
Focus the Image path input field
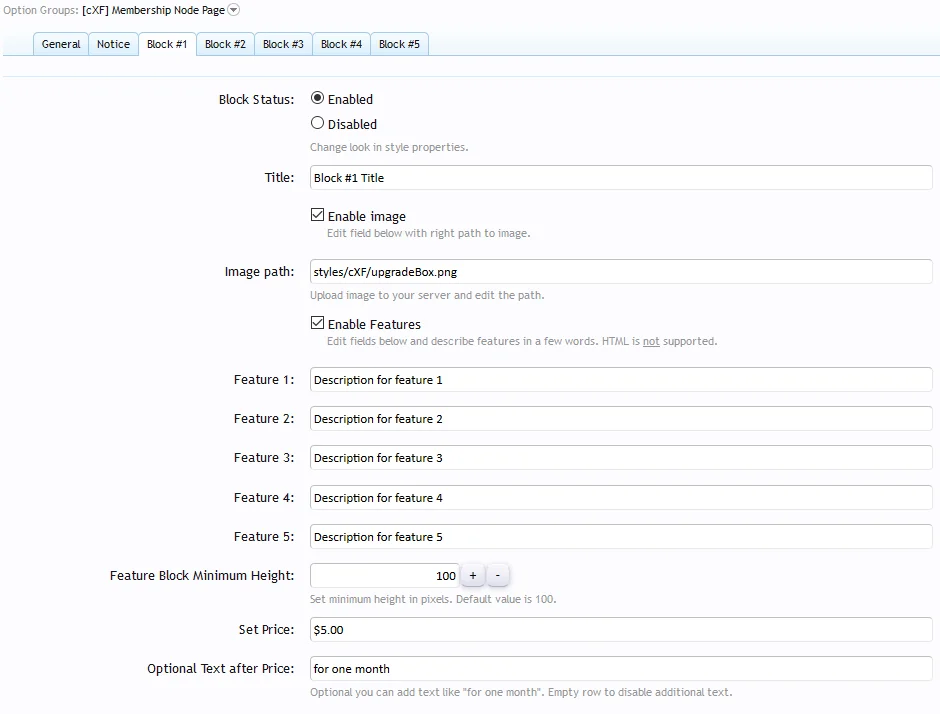point(620,272)
